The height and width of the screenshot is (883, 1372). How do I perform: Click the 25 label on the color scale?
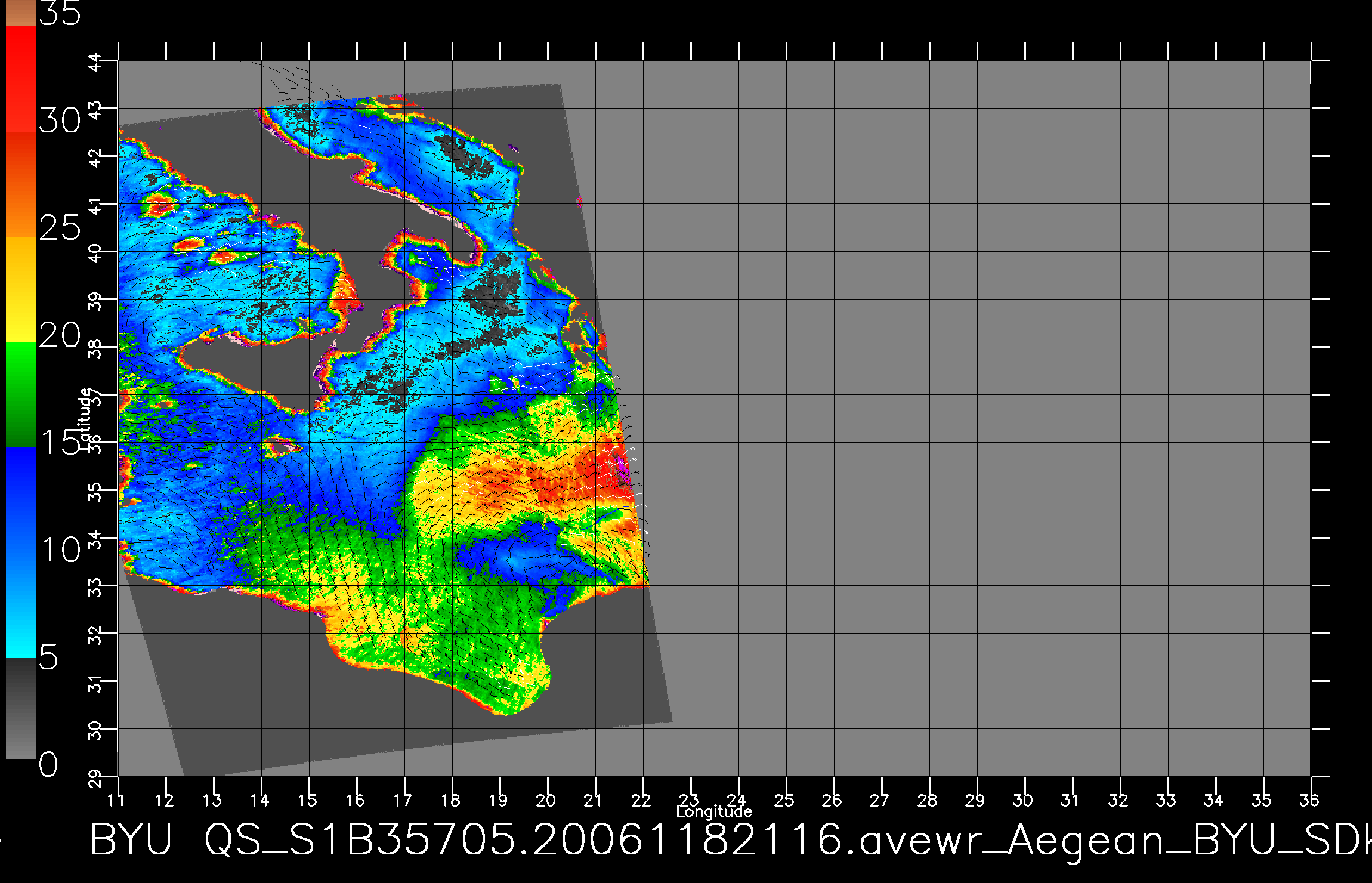point(60,228)
